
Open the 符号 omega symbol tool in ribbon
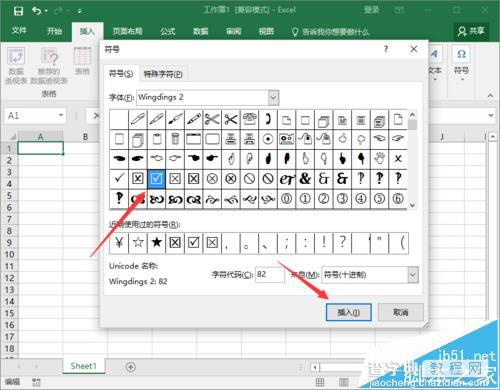pyautogui.click(x=462, y=63)
